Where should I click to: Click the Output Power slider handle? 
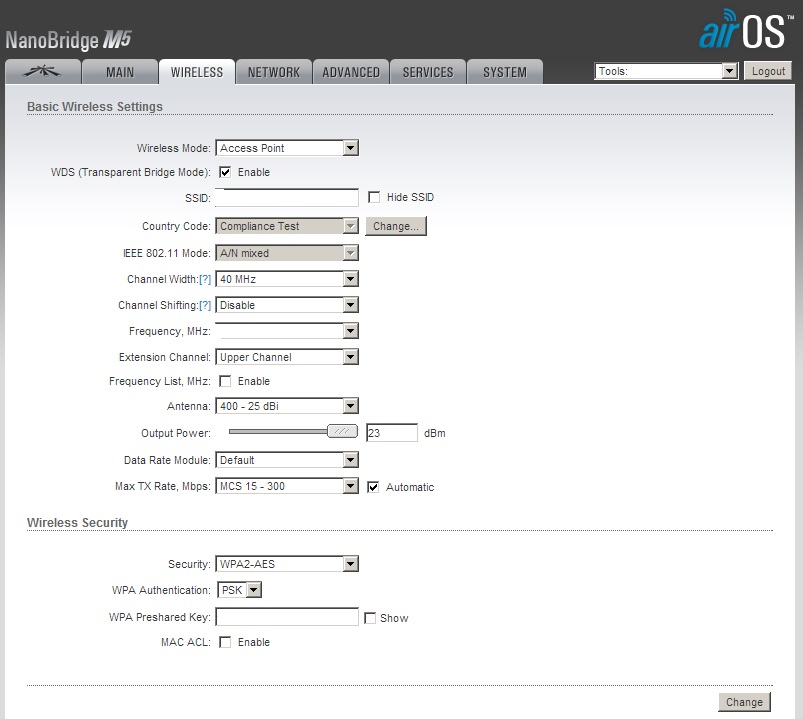[342, 431]
